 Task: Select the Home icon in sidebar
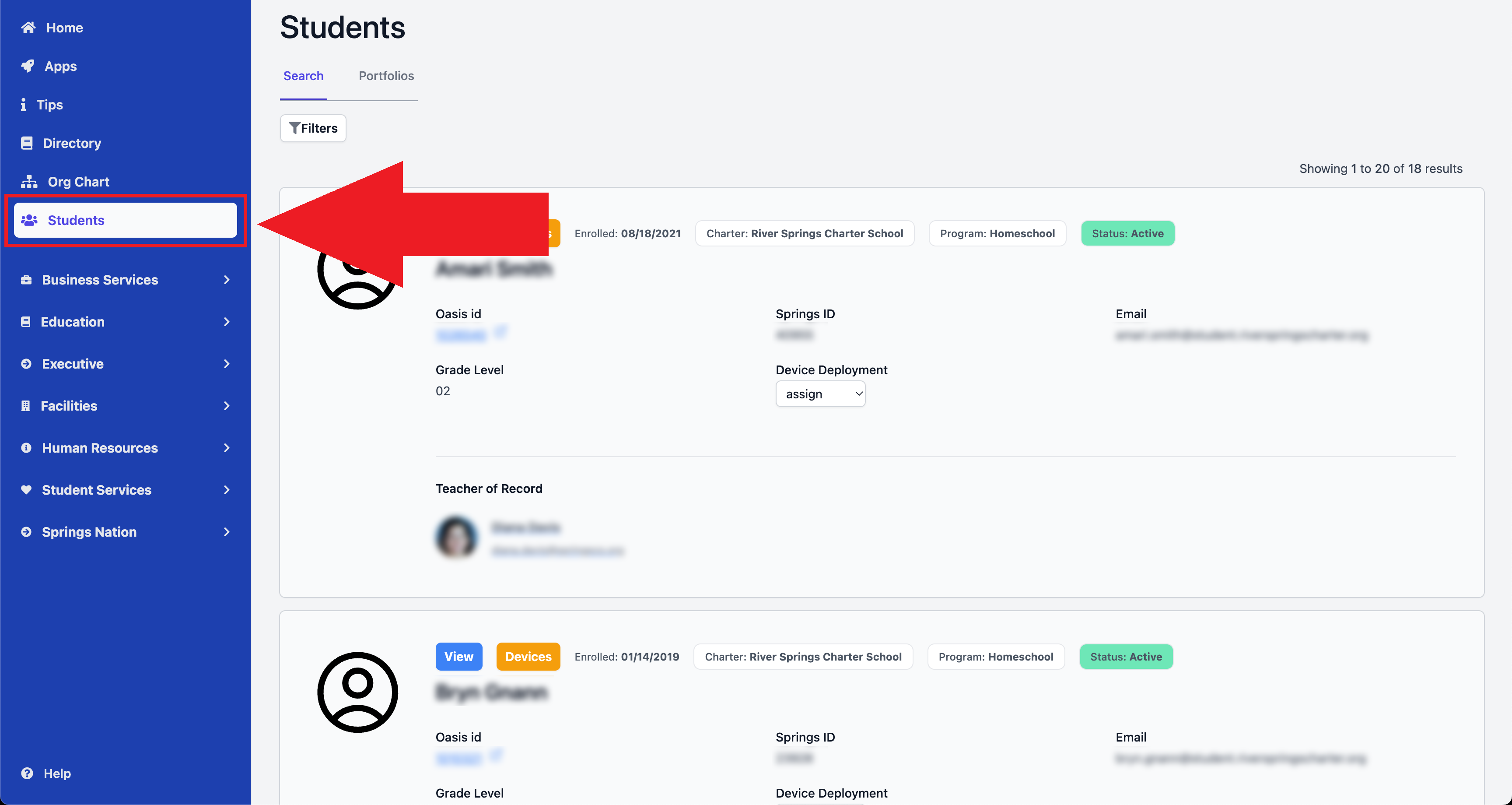[28, 27]
